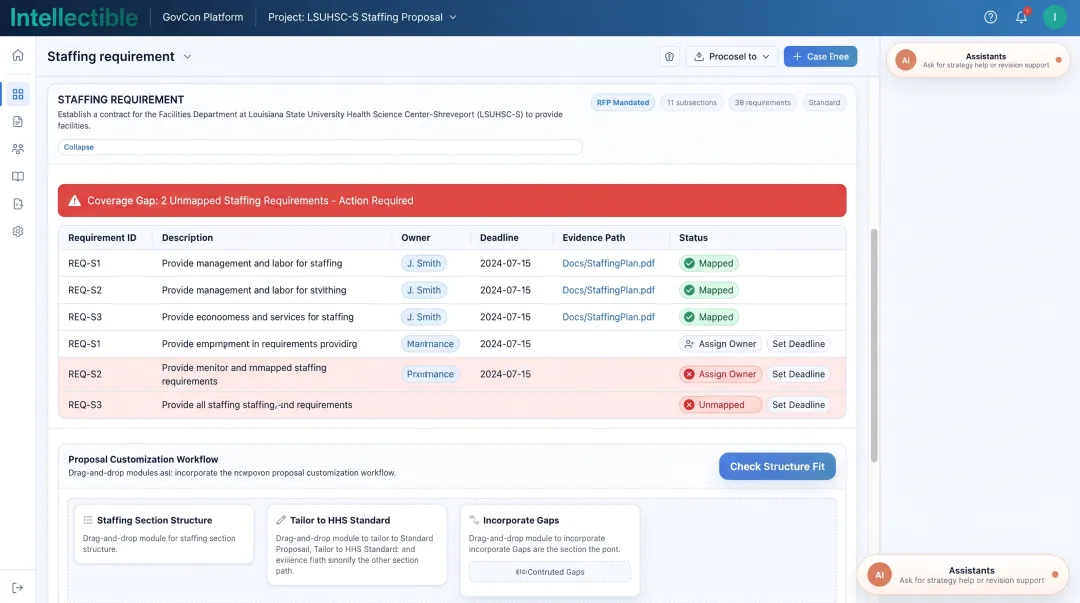This screenshot has width=1080, height=603.
Task: Click the Manmance owner chip
Action: click(430, 344)
